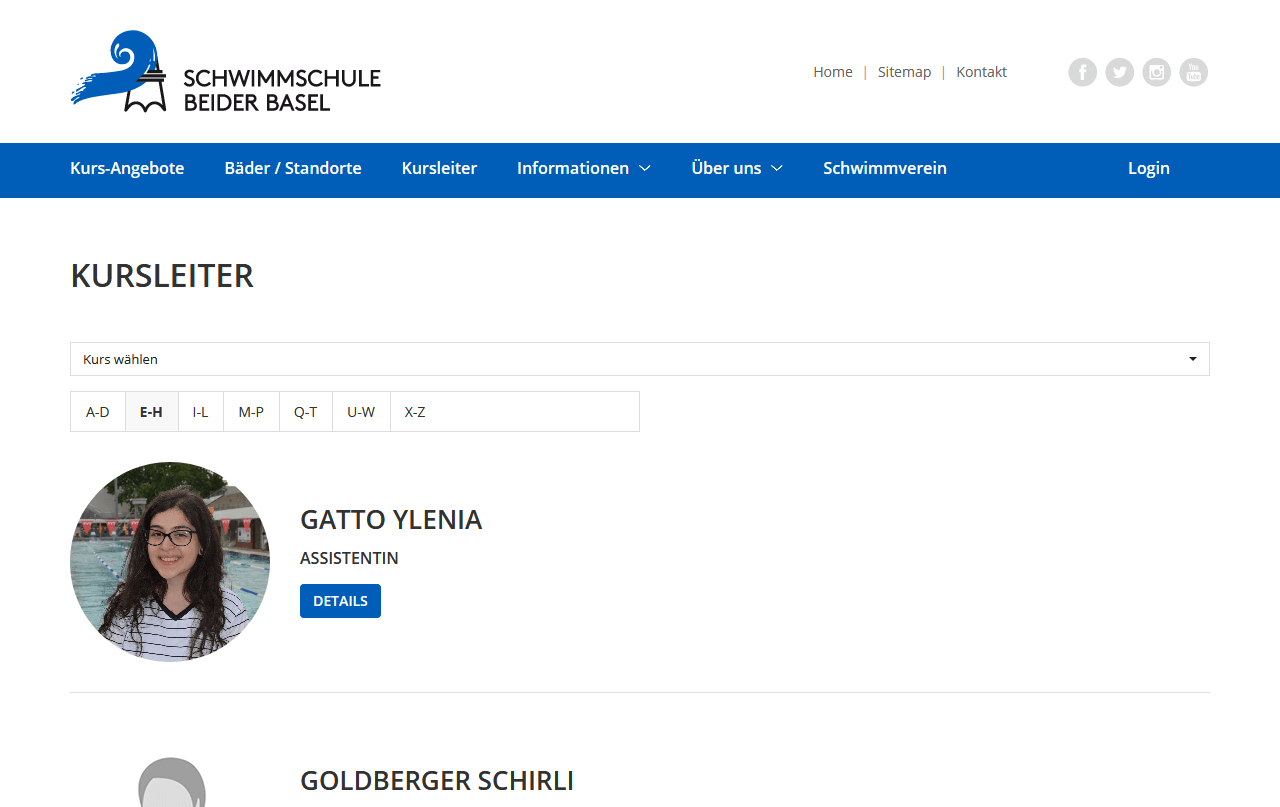Image resolution: width=1280 pixels, height=807 pixels.
Task: Open the X-Z letter tab
Action: (x=415, y=412)
